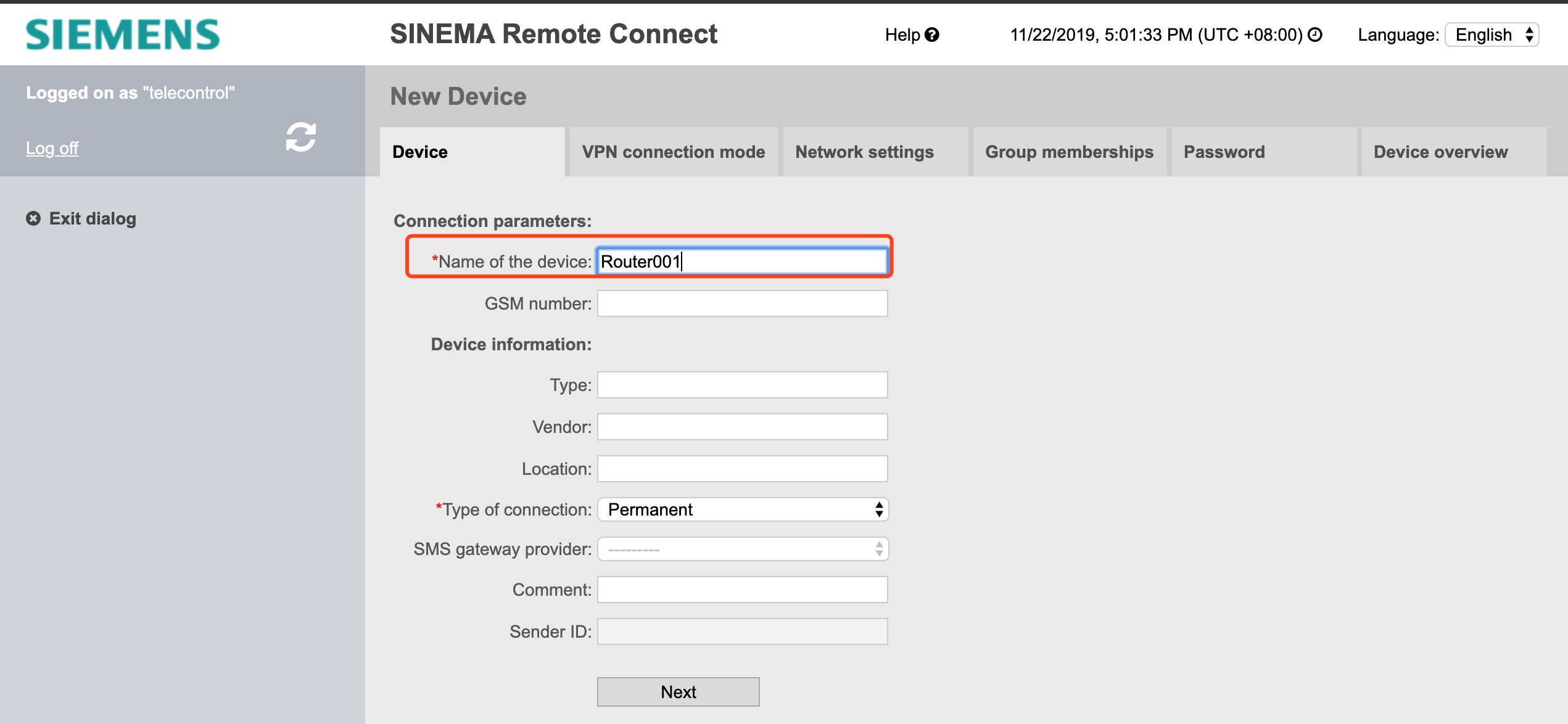Go to the Group memberships tab
1568x724 pixels.
coord(1069,152)
